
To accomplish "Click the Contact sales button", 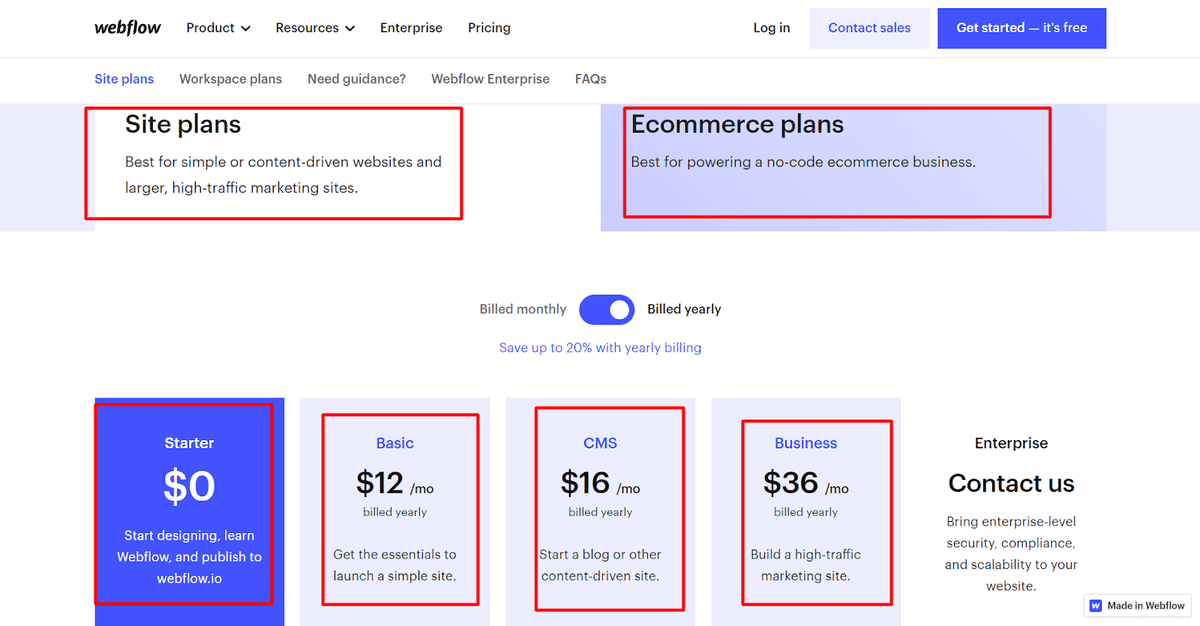I will click(869, 27).
